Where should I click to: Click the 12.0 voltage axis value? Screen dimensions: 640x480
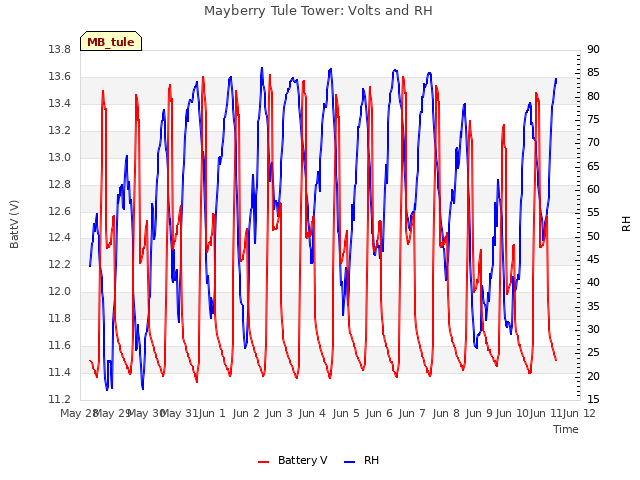60,291
